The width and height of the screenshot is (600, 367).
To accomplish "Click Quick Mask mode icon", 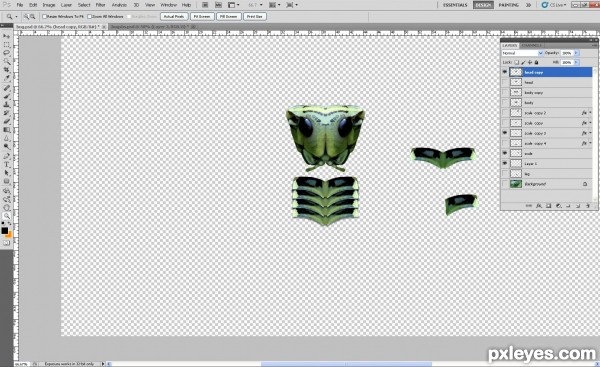I will [7, 243].
